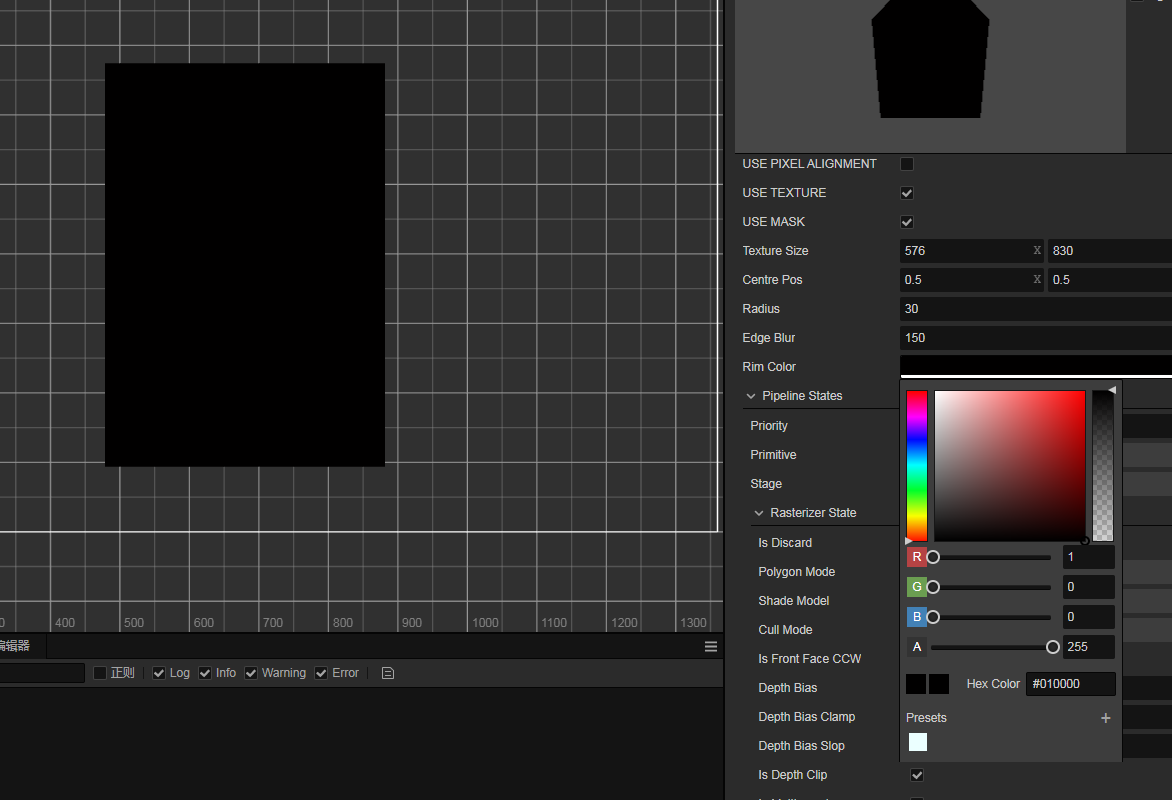Click the Edge Blur field showing 150
1172x800 pixels.
(x=1036, y=338)
